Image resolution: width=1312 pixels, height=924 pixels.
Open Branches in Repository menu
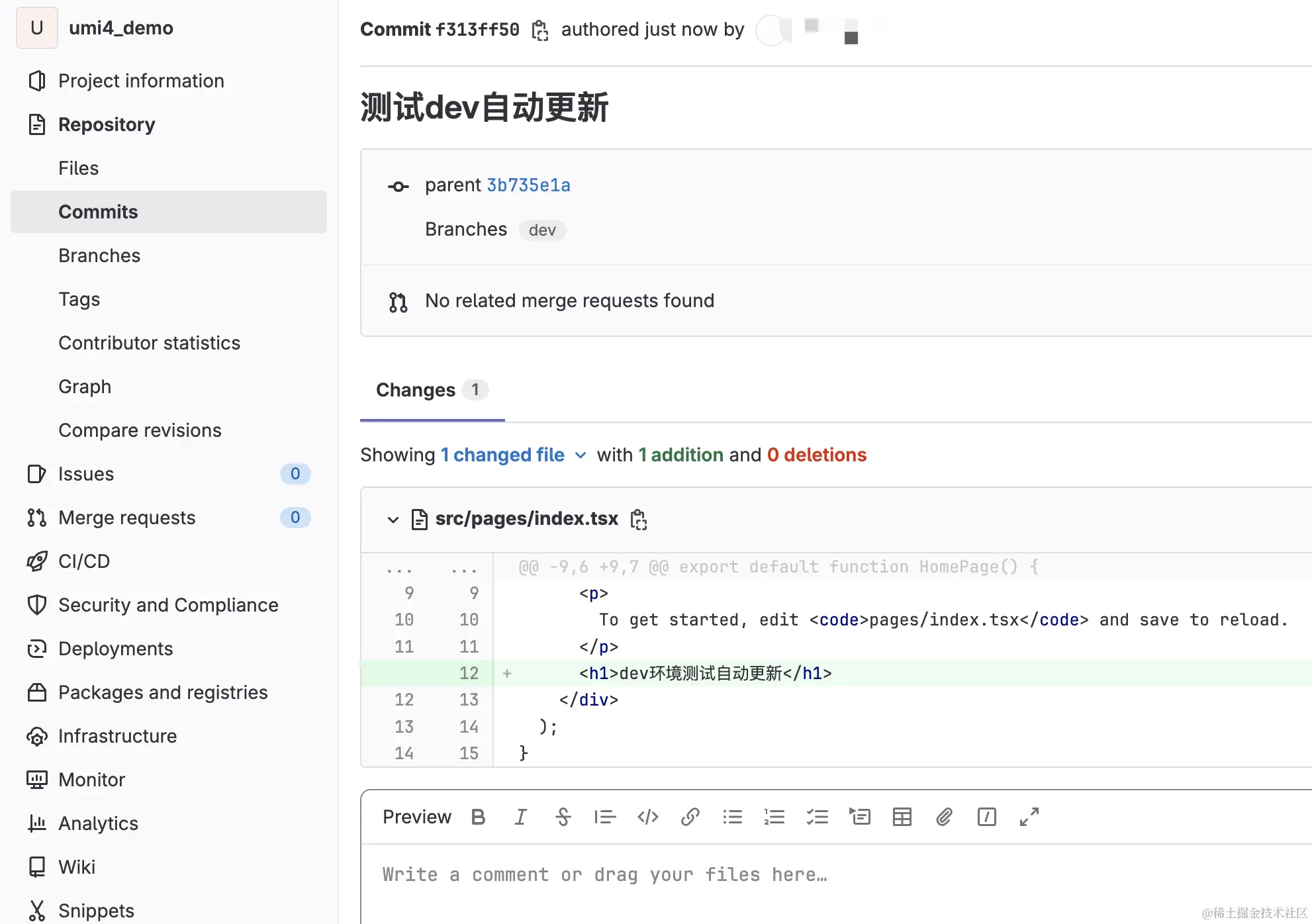coord(99,255)
